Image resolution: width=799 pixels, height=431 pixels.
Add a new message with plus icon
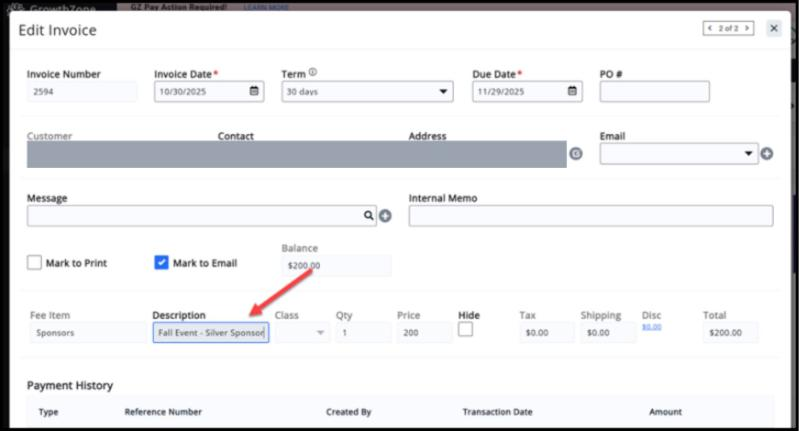pos(385,216)
